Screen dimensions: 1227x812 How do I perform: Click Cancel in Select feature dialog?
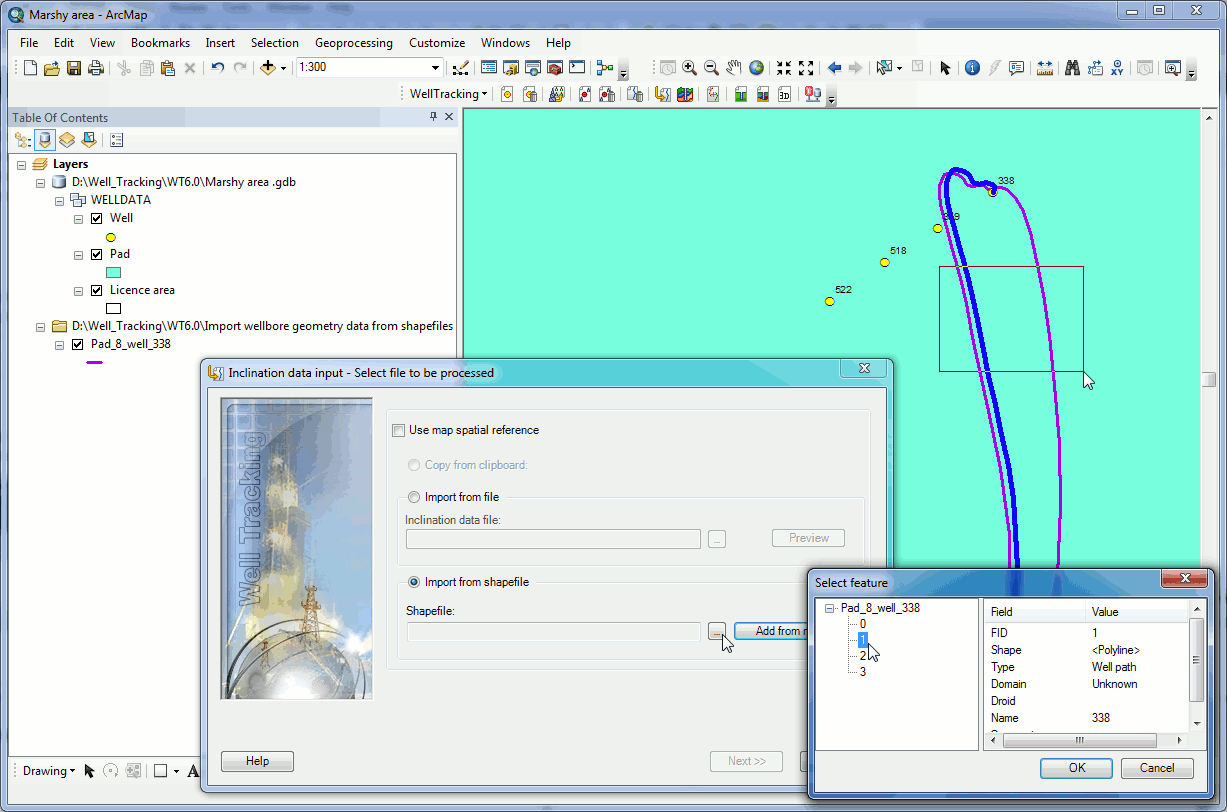(x=1157, y=768)
